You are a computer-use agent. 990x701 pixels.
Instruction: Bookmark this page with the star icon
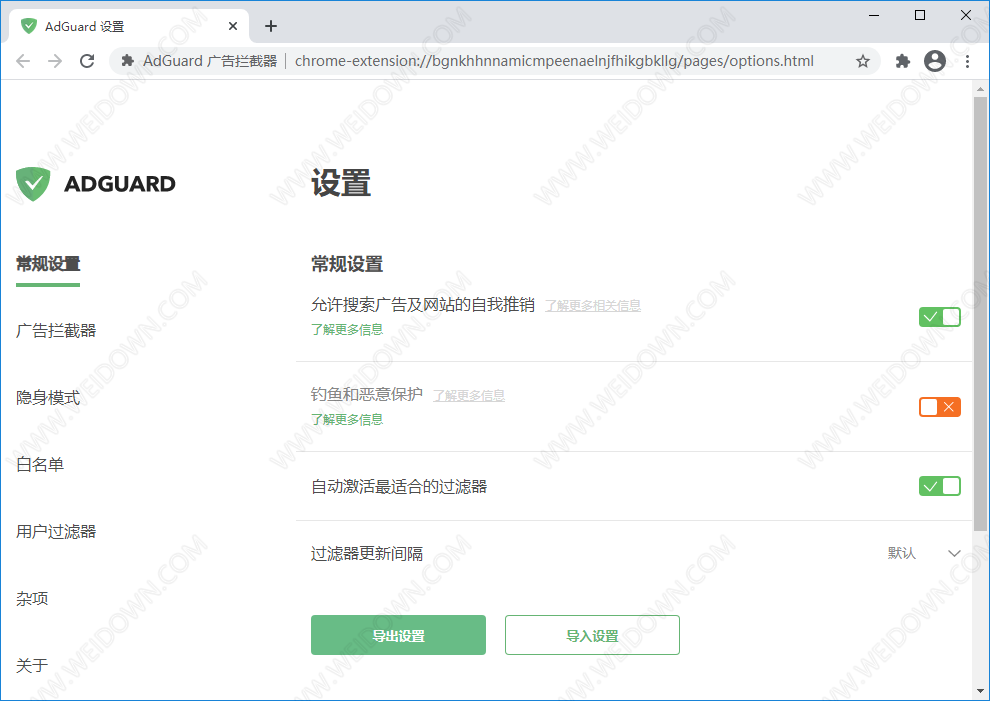862,61
